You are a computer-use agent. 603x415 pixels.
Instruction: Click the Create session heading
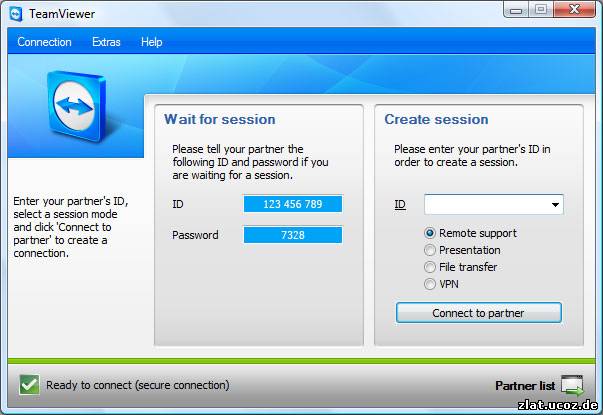tap(436, 119)
